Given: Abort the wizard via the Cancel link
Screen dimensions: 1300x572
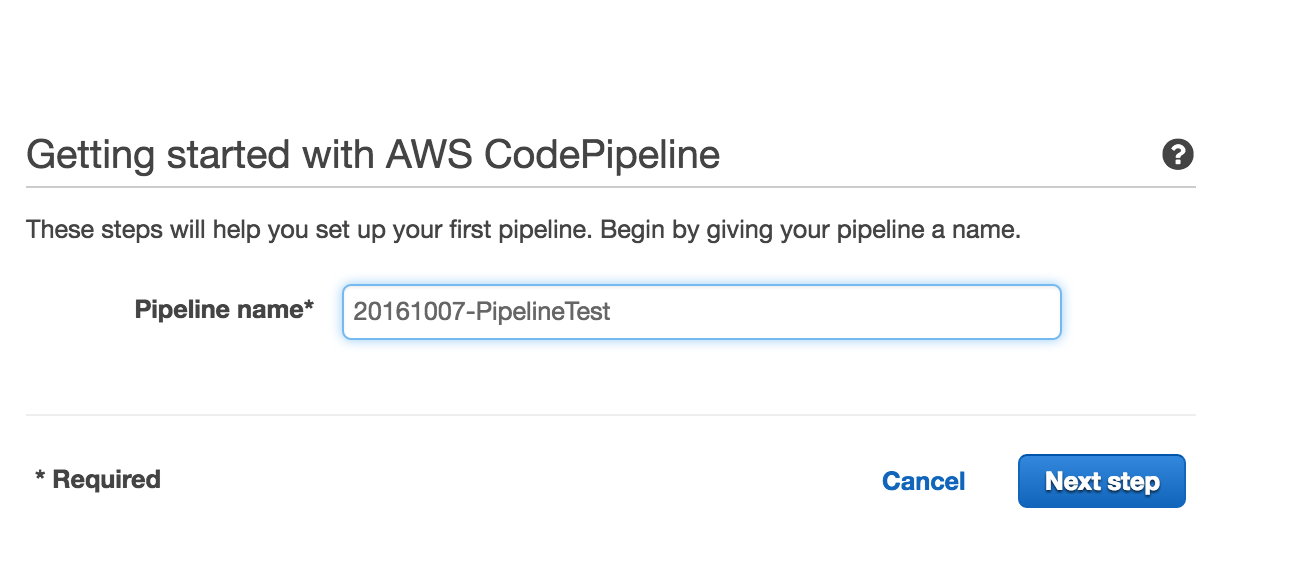Looking at the screenshot, I should [x=923, y=481].
